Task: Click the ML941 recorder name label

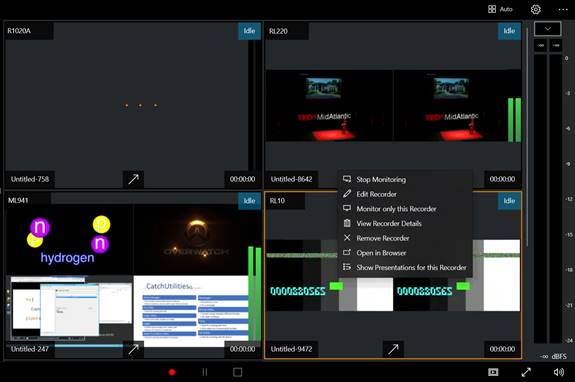Action: point(18,200)
